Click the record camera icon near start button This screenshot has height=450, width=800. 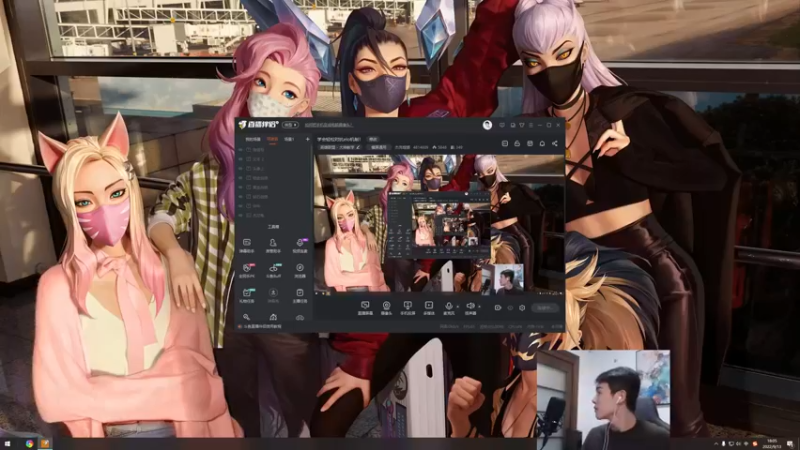click(x=498, y=308)
